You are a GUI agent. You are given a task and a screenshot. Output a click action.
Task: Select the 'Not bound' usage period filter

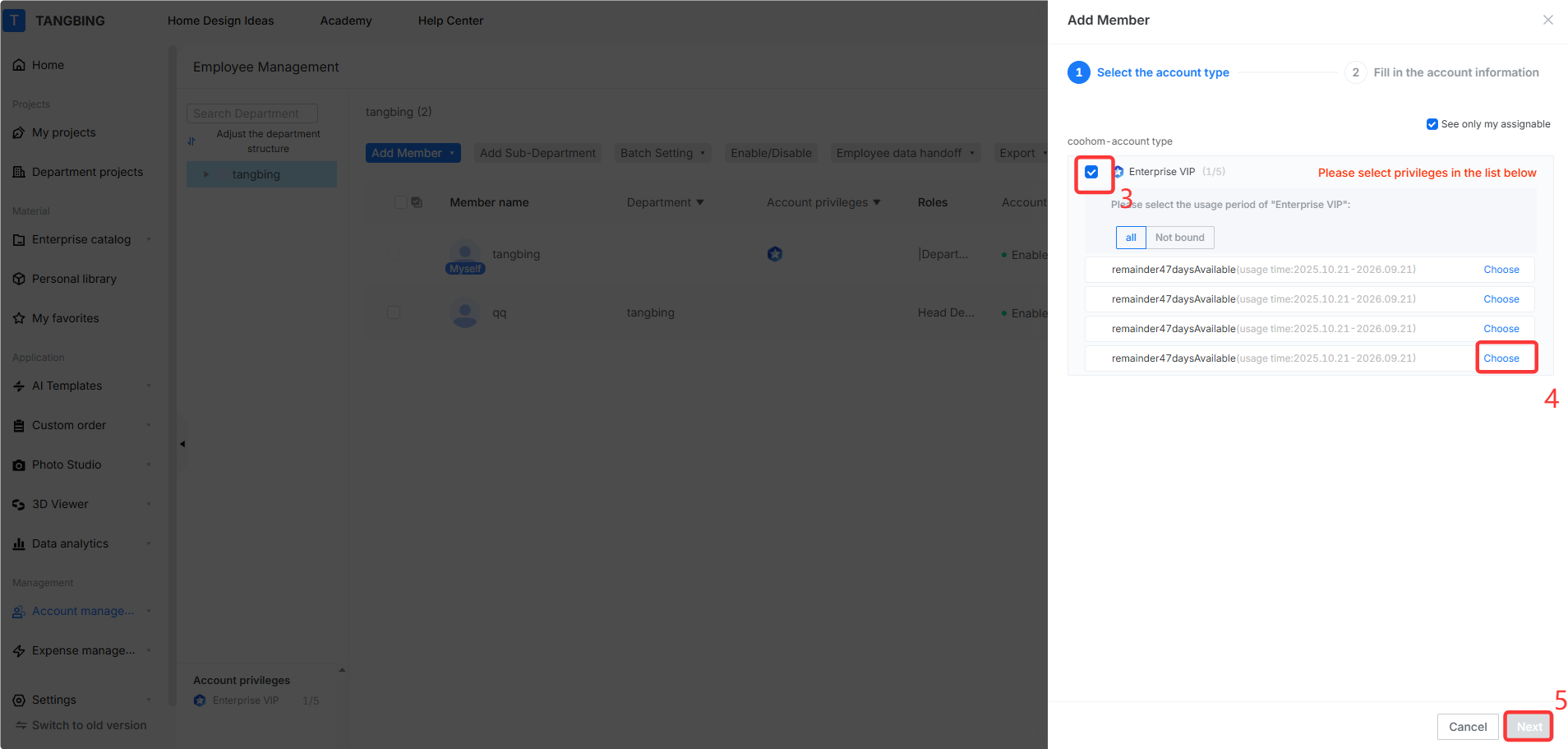[1179, 238]
